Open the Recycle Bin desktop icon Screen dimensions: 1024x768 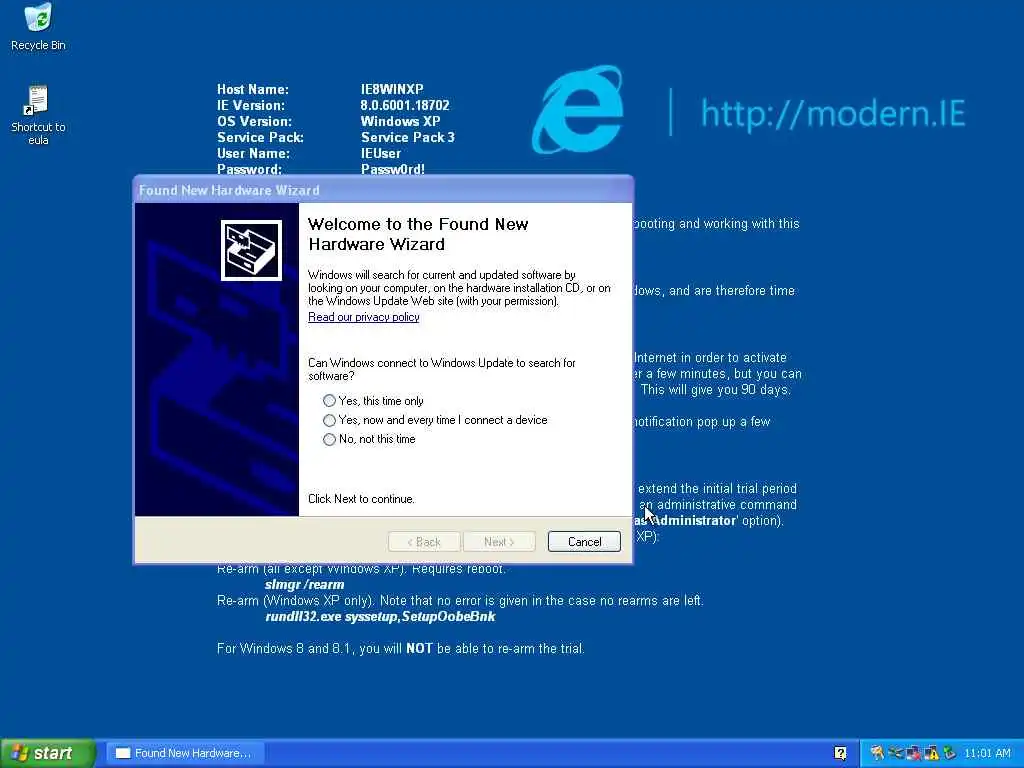(x=38, y=27)
